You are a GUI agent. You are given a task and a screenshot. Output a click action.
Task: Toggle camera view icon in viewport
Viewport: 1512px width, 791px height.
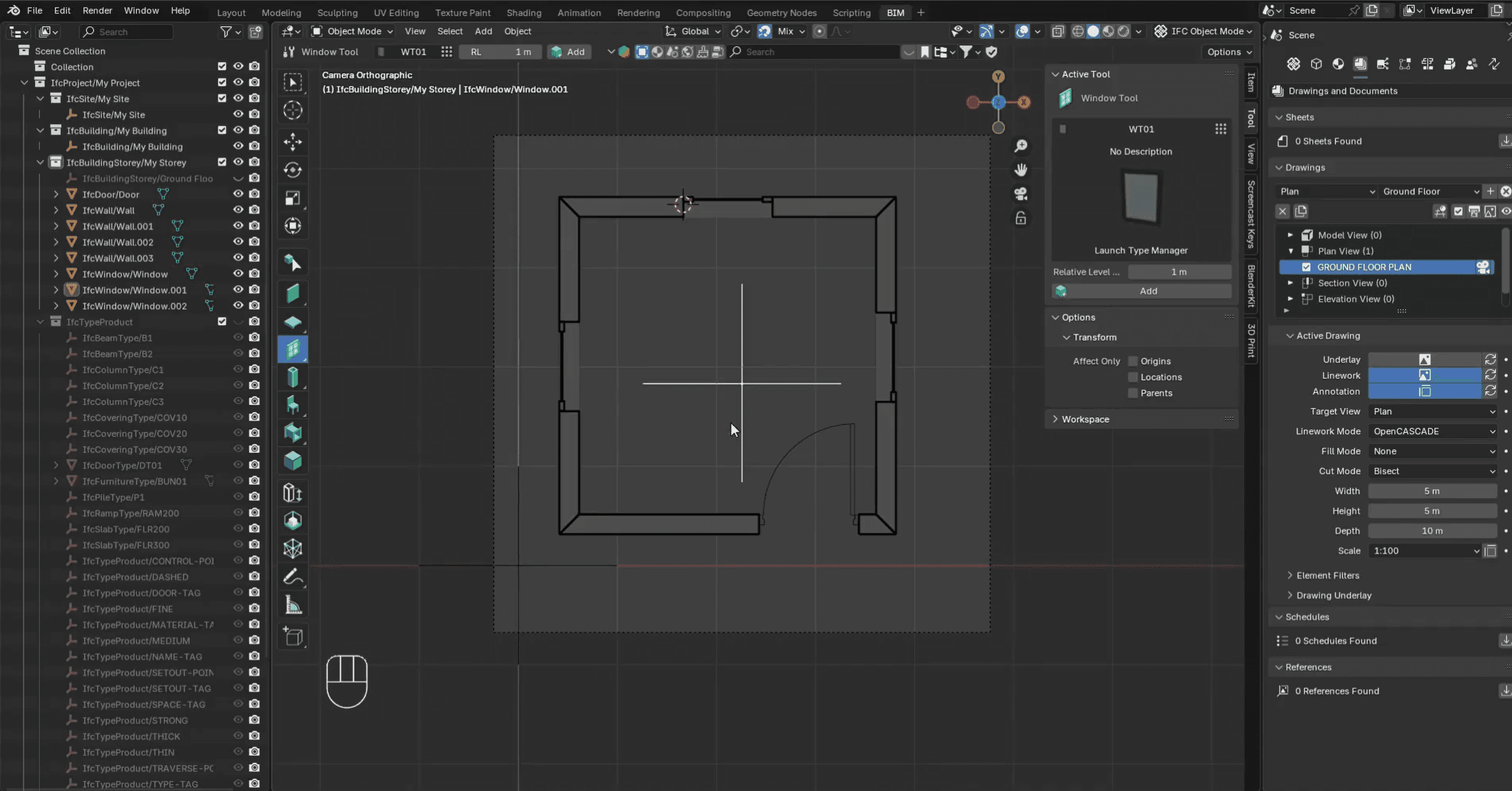tap(1021, 194)
